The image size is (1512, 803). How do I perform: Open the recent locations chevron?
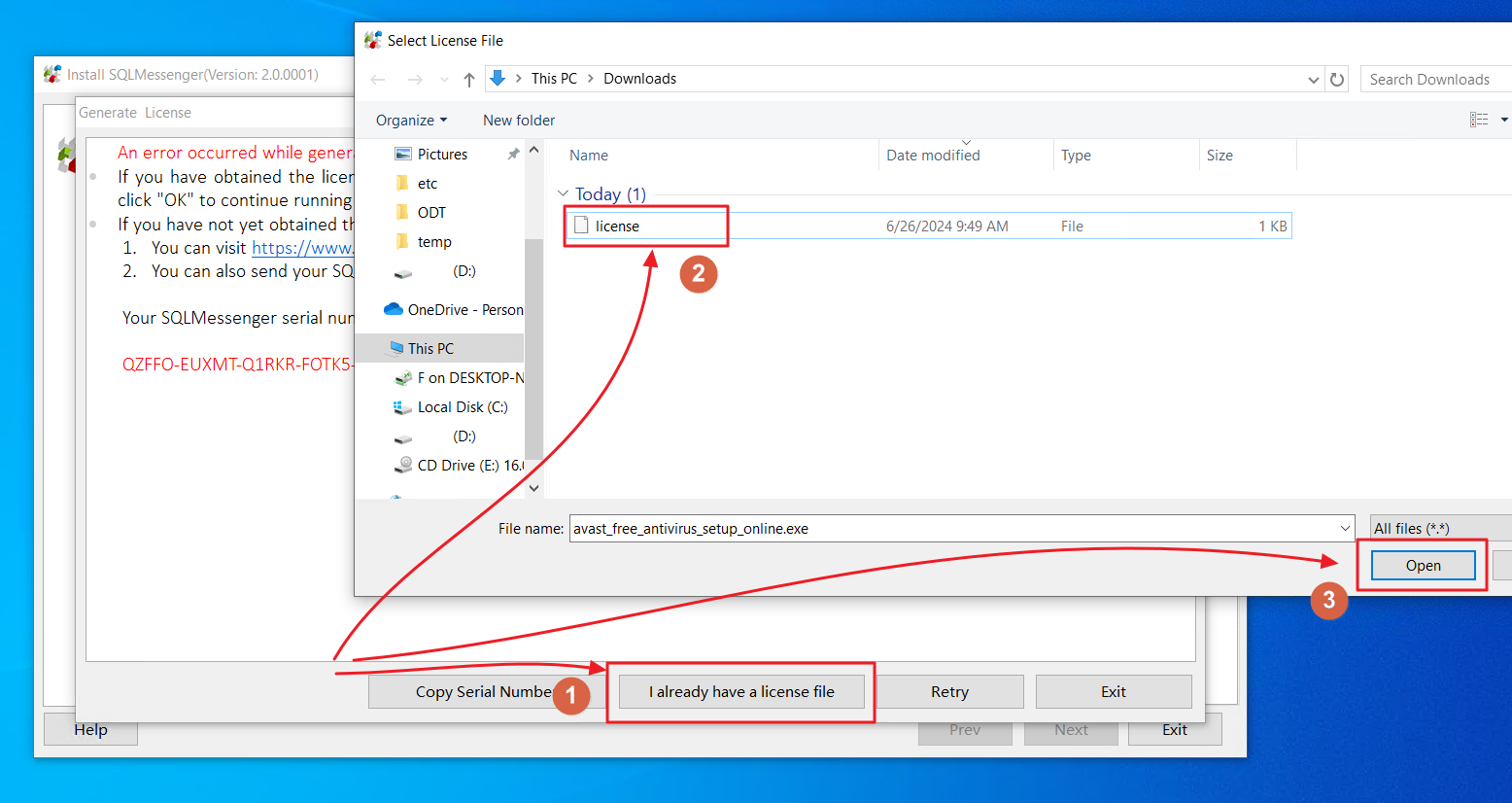(x=444, y=80)
